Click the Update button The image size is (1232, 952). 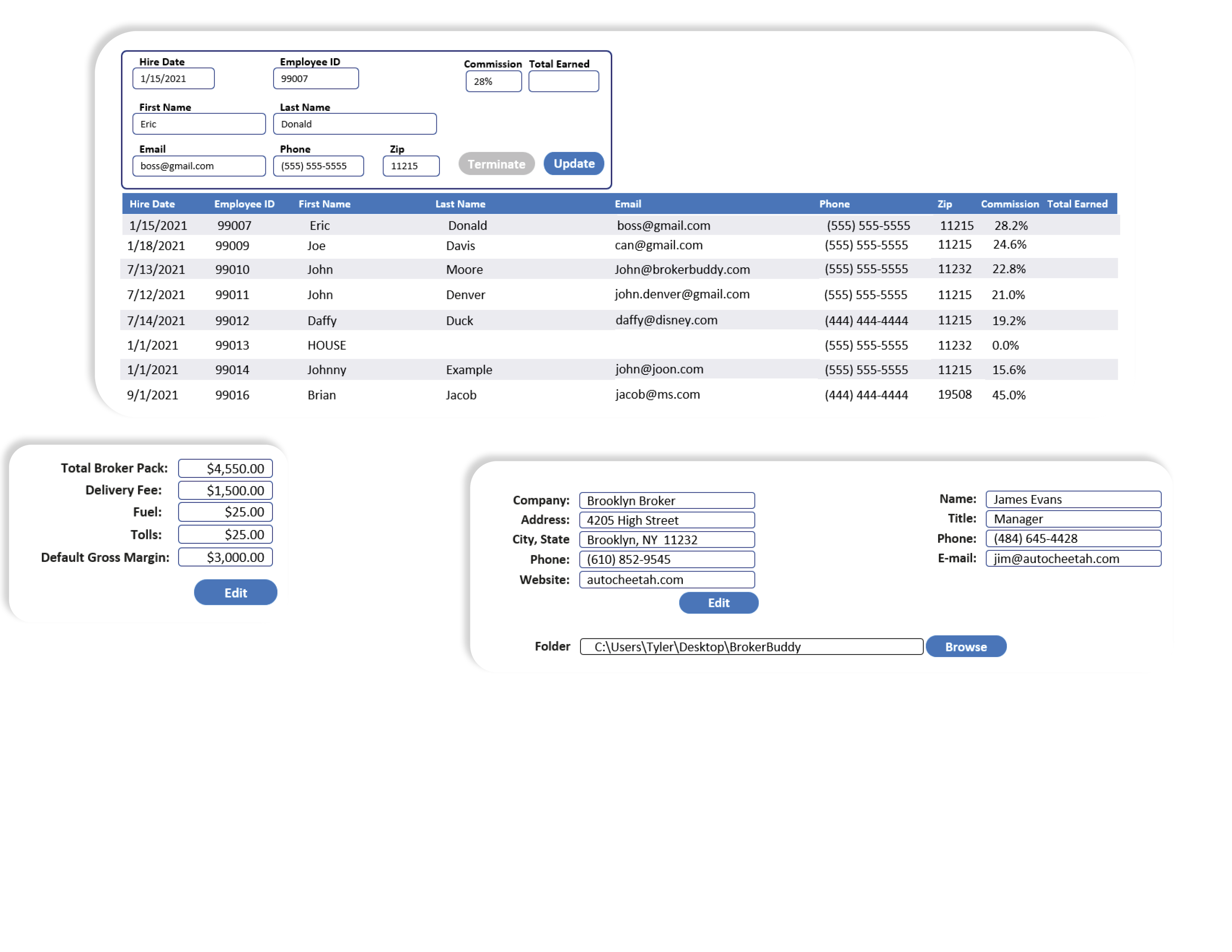point(574,164)
